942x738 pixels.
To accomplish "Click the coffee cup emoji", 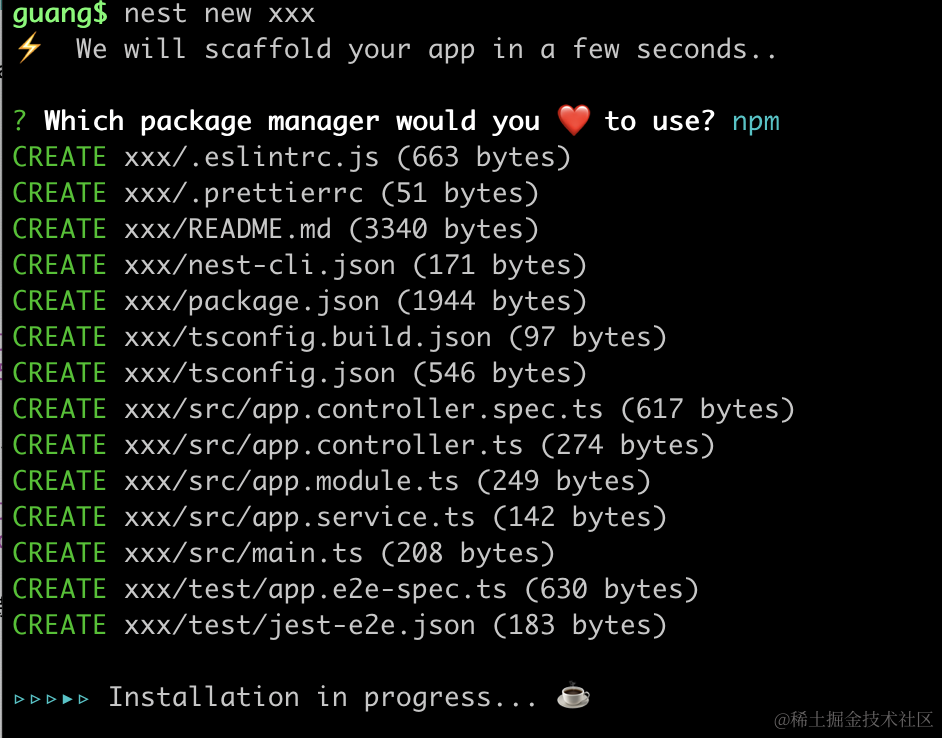I will tap(573, 696).
